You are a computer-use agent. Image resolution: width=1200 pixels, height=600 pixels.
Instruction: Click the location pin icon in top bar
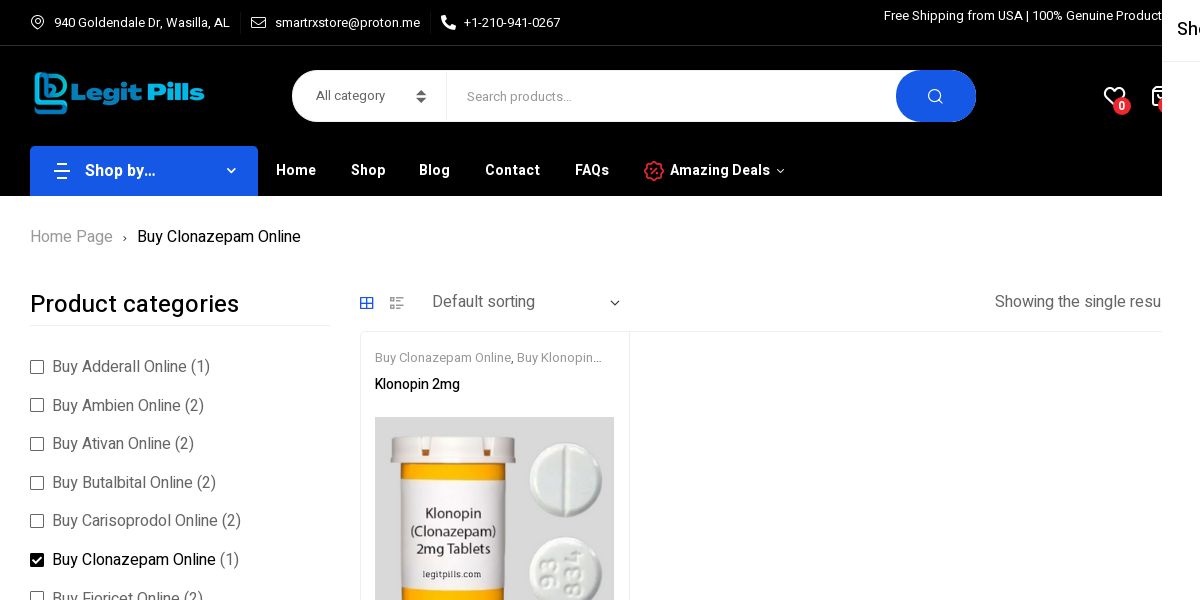coord(38,22)
